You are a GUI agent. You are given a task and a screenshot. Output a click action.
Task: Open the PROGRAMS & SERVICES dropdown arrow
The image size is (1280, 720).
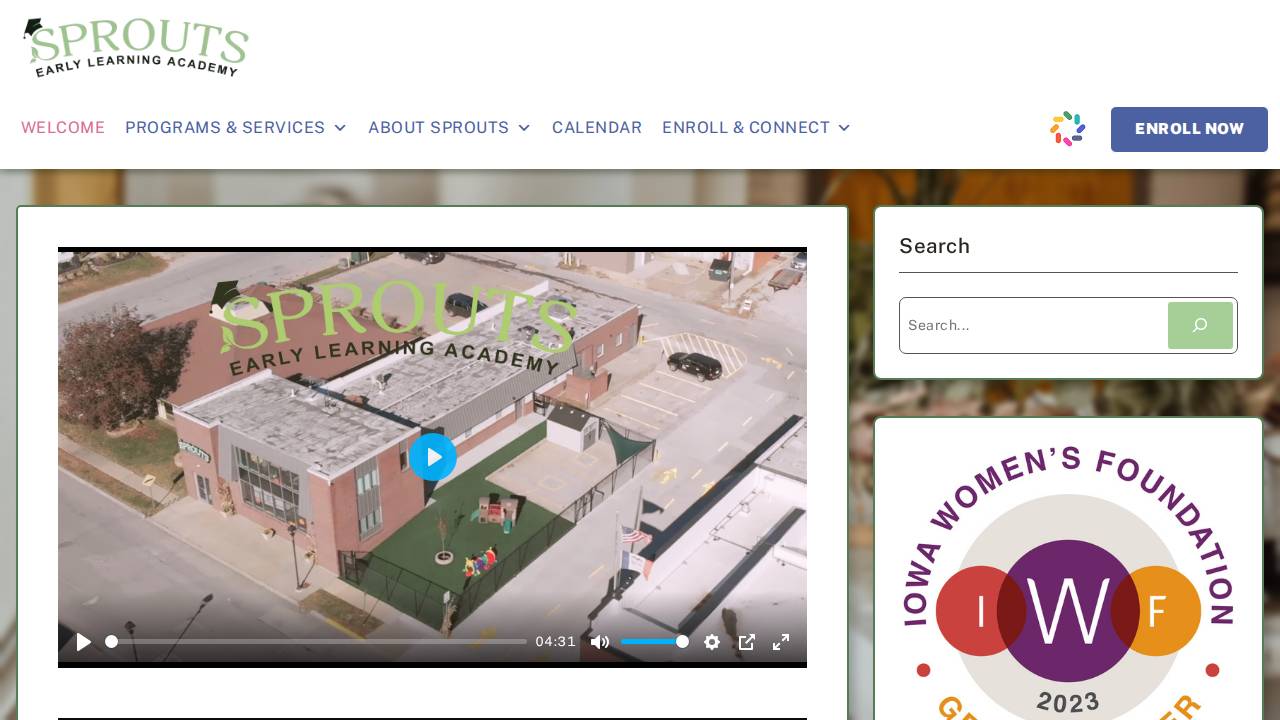(340, 128)
